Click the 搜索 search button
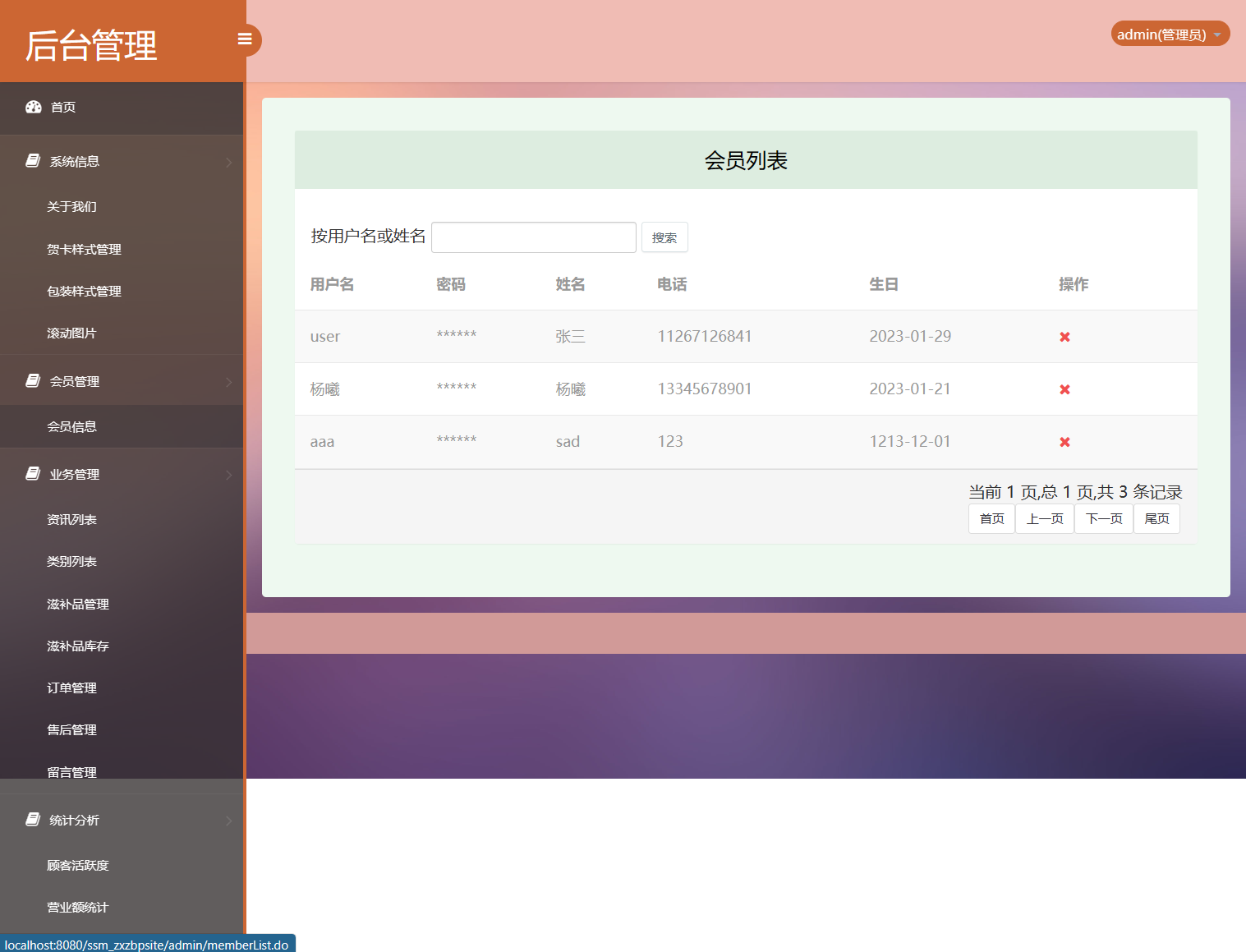This screenshot has height=952, width=1246. point(664,237)
